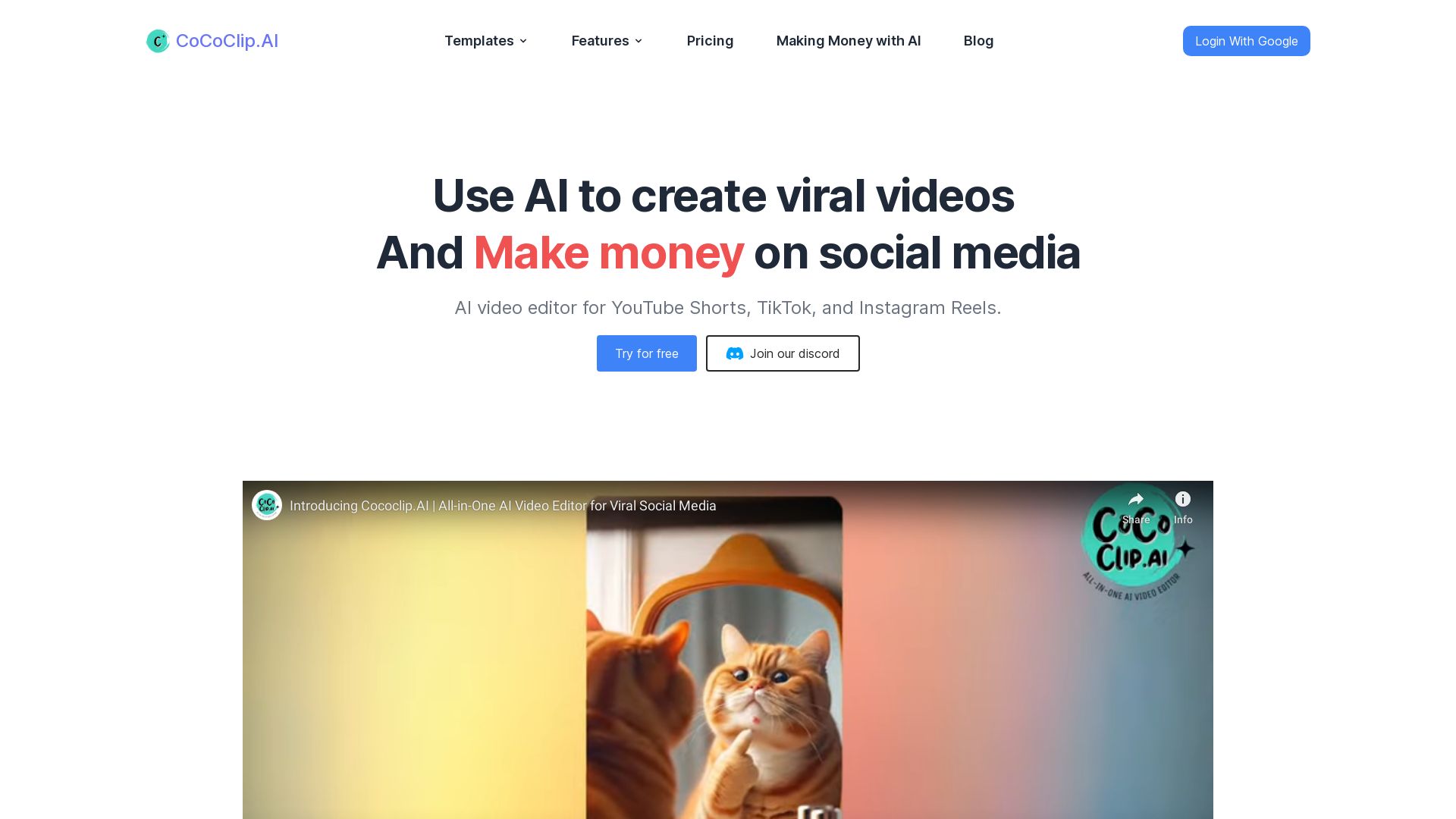The height and width of the screenshot is (819, 1456).
Task: Join the CoCoClip discord server
Action: (783, 353)
